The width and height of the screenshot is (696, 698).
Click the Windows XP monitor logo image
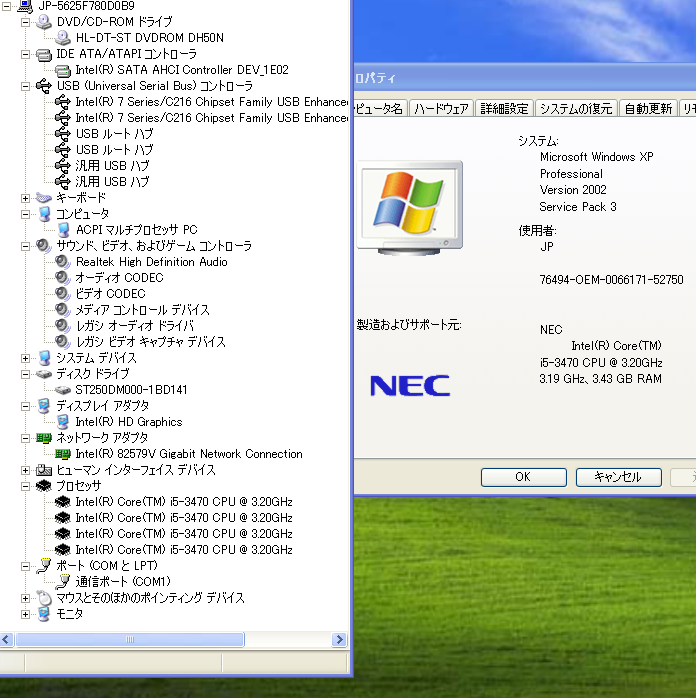[410, 208]
